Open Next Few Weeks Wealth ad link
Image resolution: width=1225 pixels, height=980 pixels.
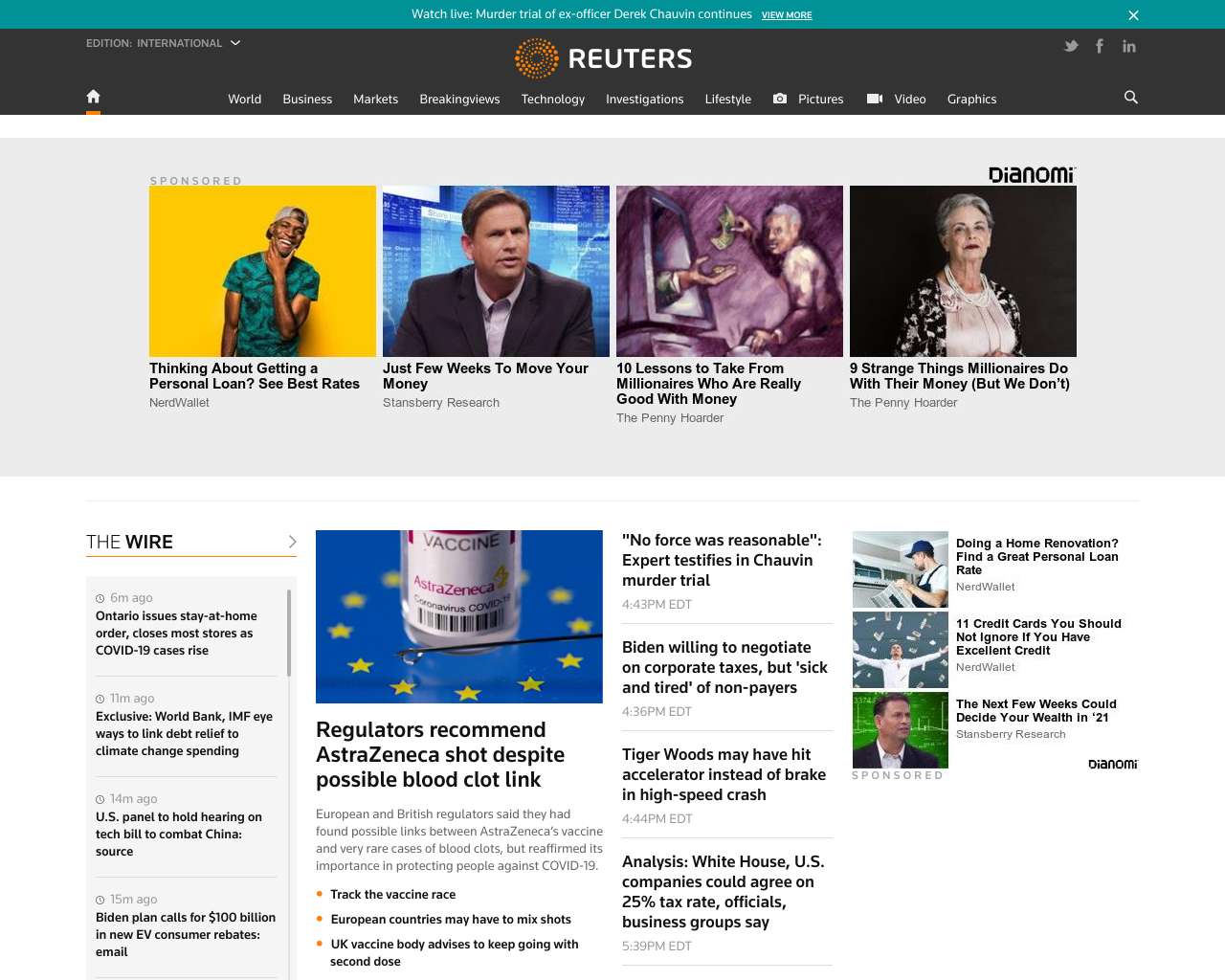coord(1036,710)
